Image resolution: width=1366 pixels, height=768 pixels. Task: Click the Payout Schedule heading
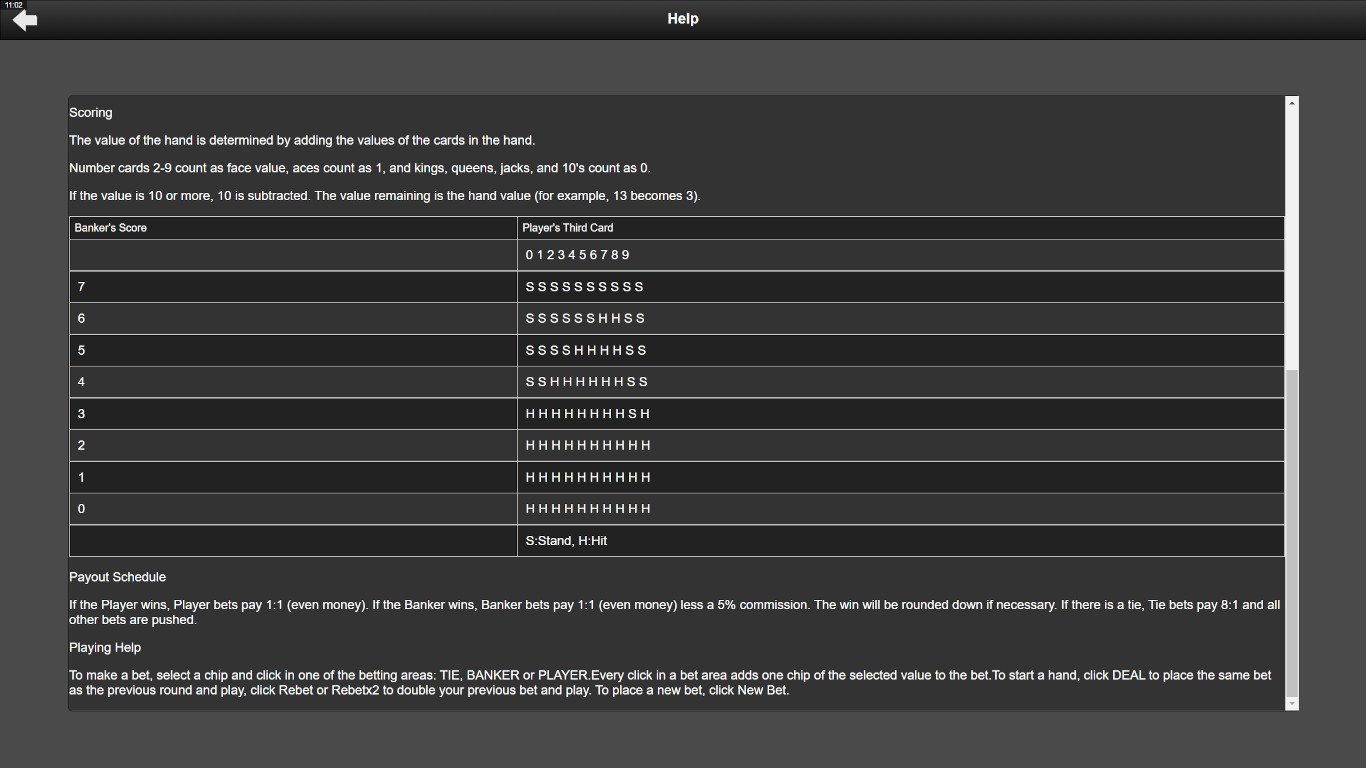(117, 576)
